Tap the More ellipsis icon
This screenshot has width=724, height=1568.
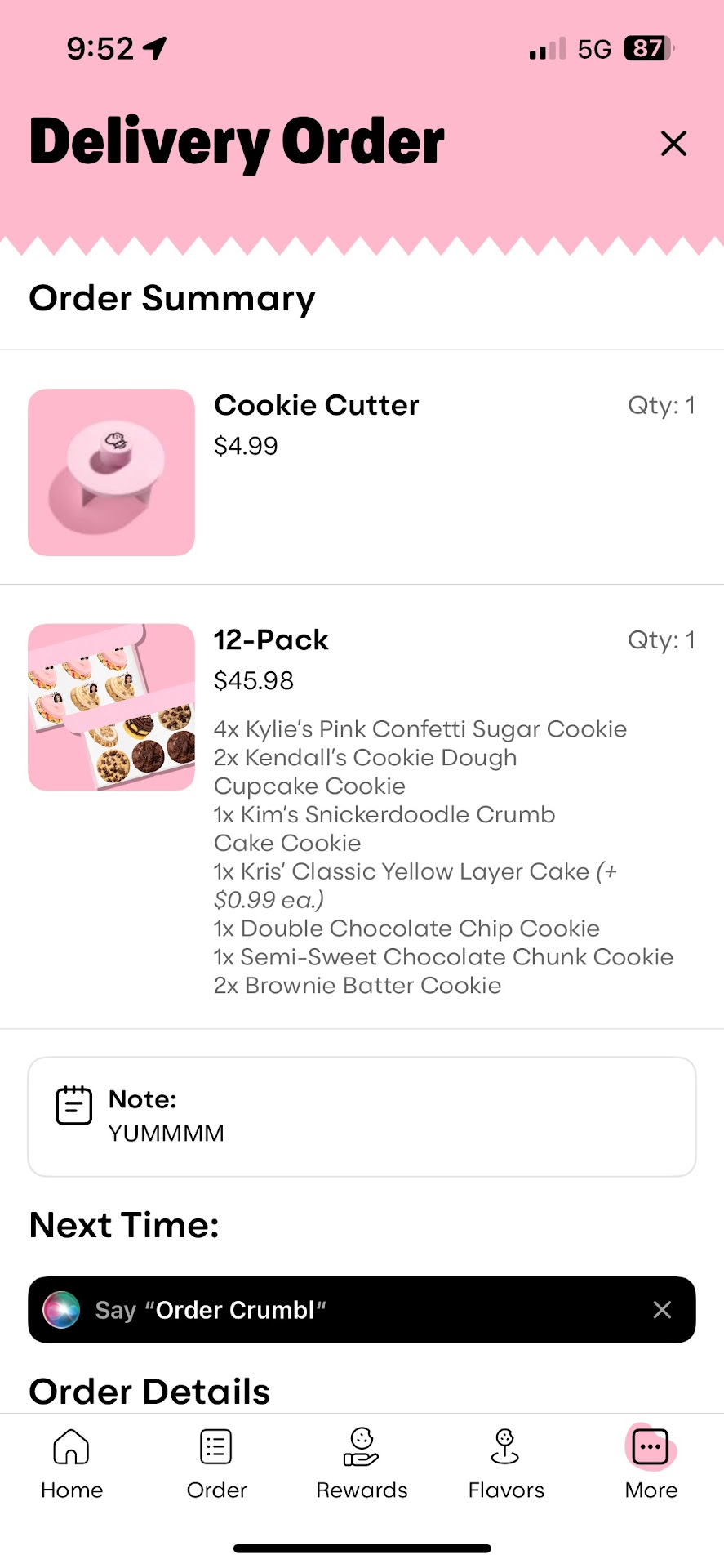pos(651,1446)
